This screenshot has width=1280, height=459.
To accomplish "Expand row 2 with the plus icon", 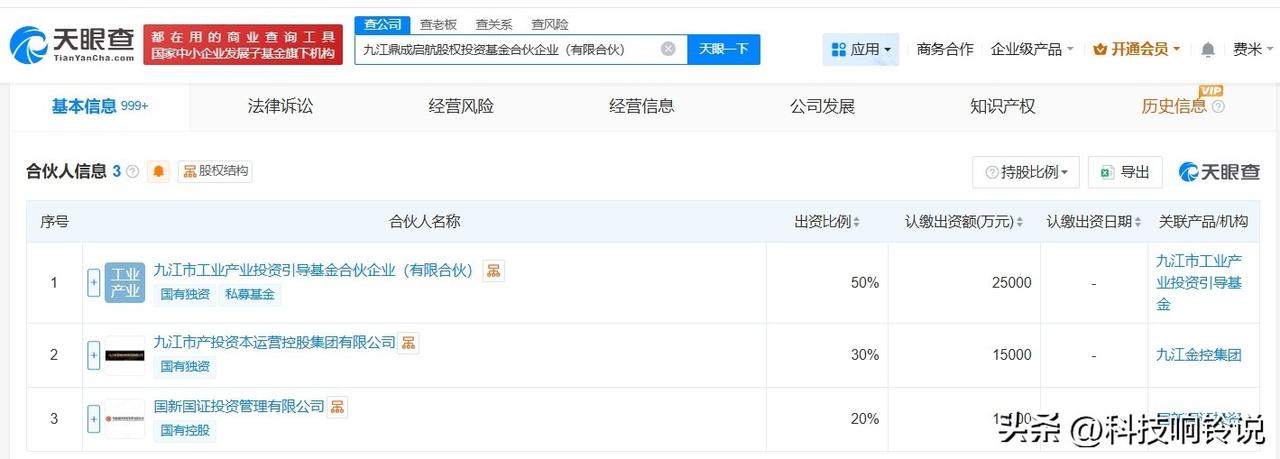I will (94, 355).
